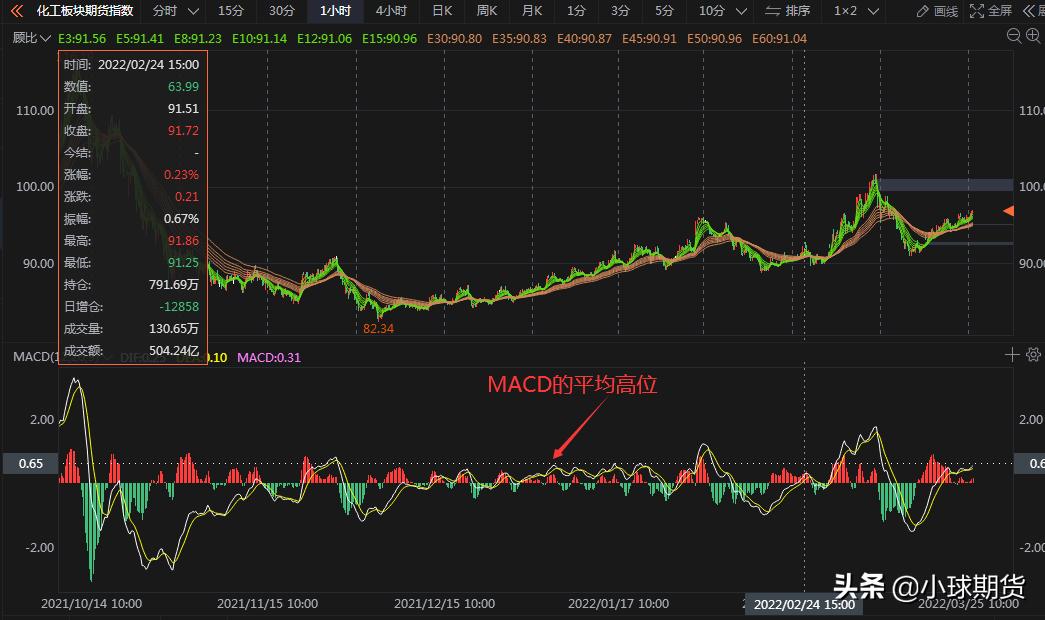Select the 周K chart period
The width and height of the screenshot is (1045, 620).
tap(487, 11)
